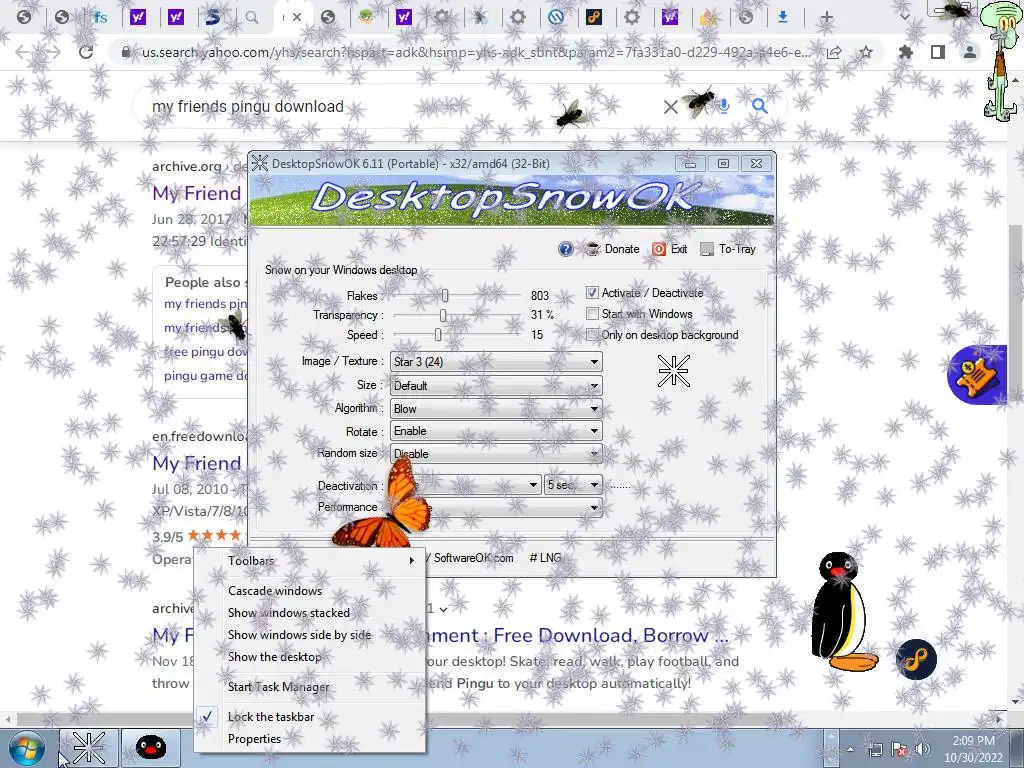Open the Action Center flag tray icon
The height and width of the screenshot is (768, 1024).
pyautogui.click(x=899, y=749)
